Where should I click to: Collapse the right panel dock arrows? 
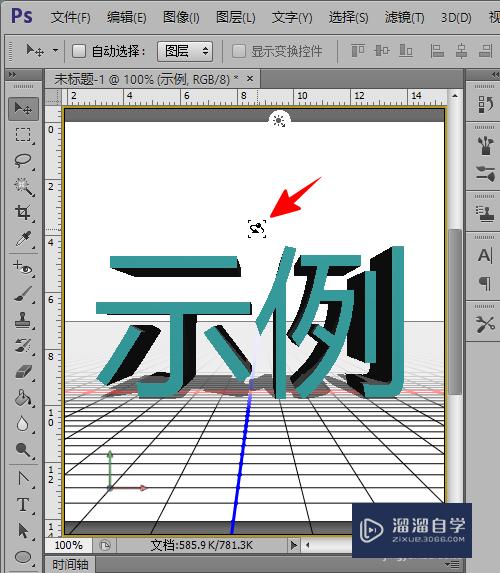point(495,75)
